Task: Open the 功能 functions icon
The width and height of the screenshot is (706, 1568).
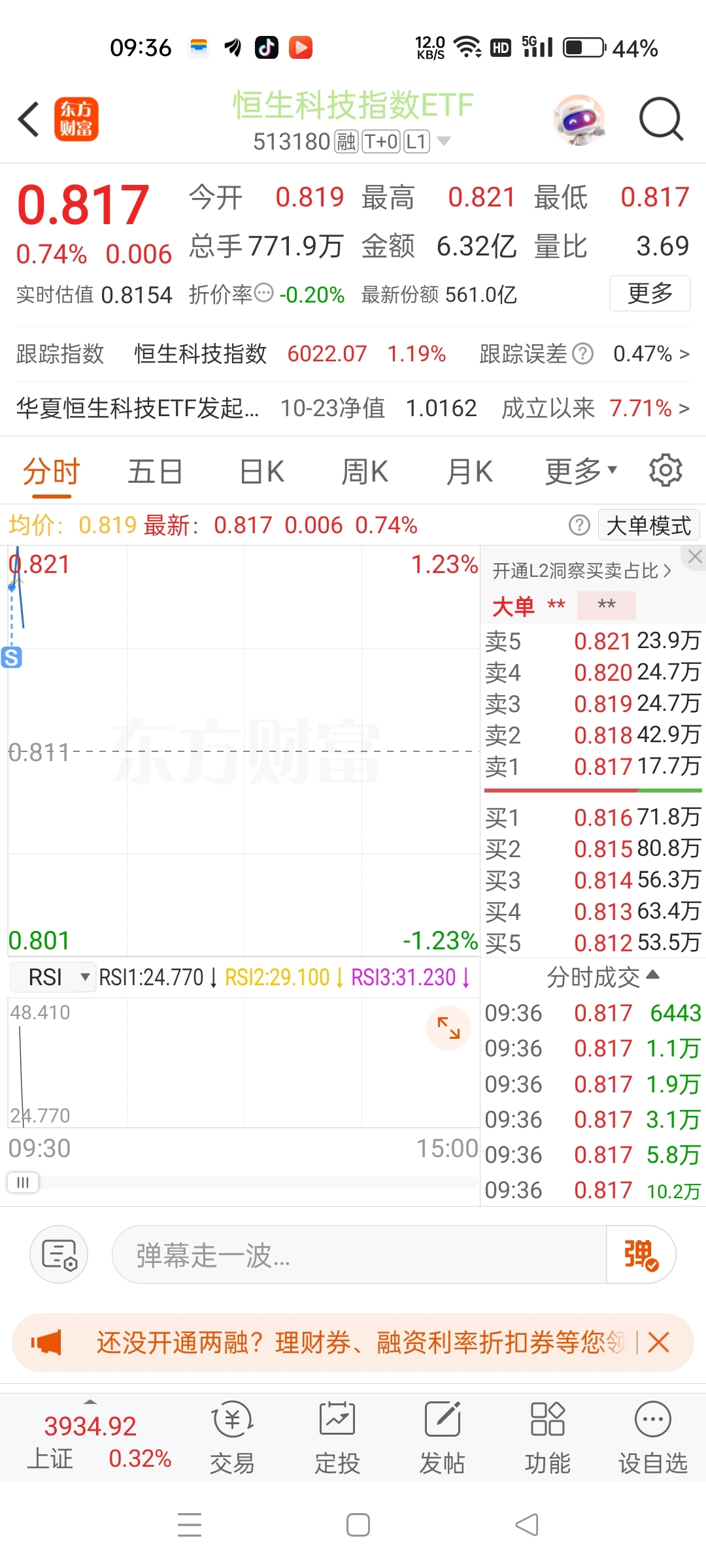Action: point(548,1437)
